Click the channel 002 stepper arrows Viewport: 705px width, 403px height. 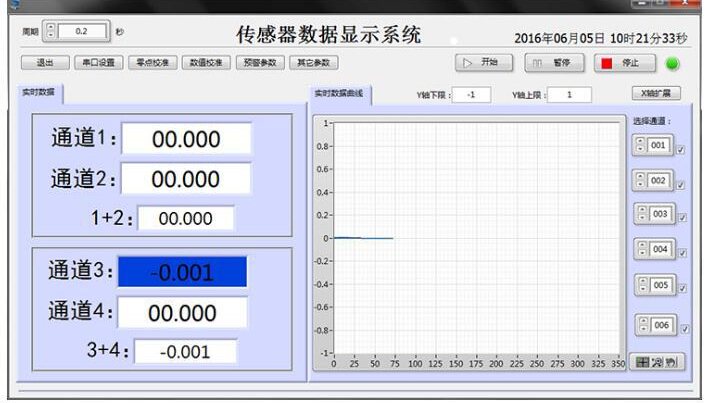tap(641, 180)
